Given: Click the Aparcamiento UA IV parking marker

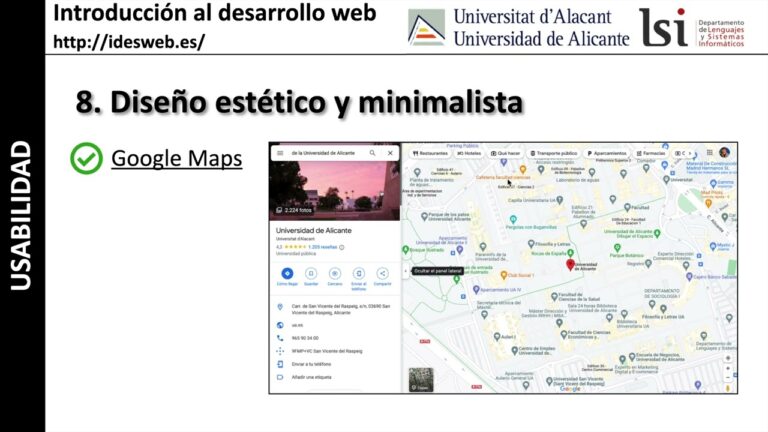Looking at the screenshot, I should point(476,290).
